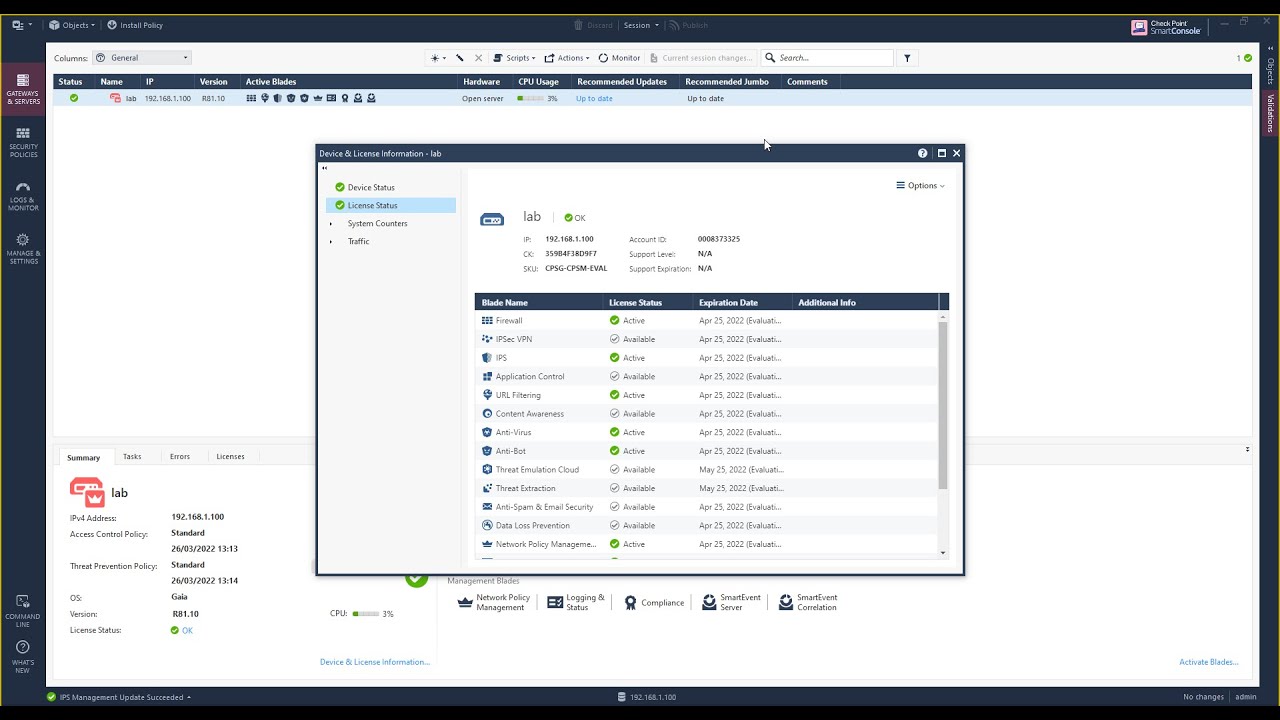Click the Monitor button

[619, 58]
